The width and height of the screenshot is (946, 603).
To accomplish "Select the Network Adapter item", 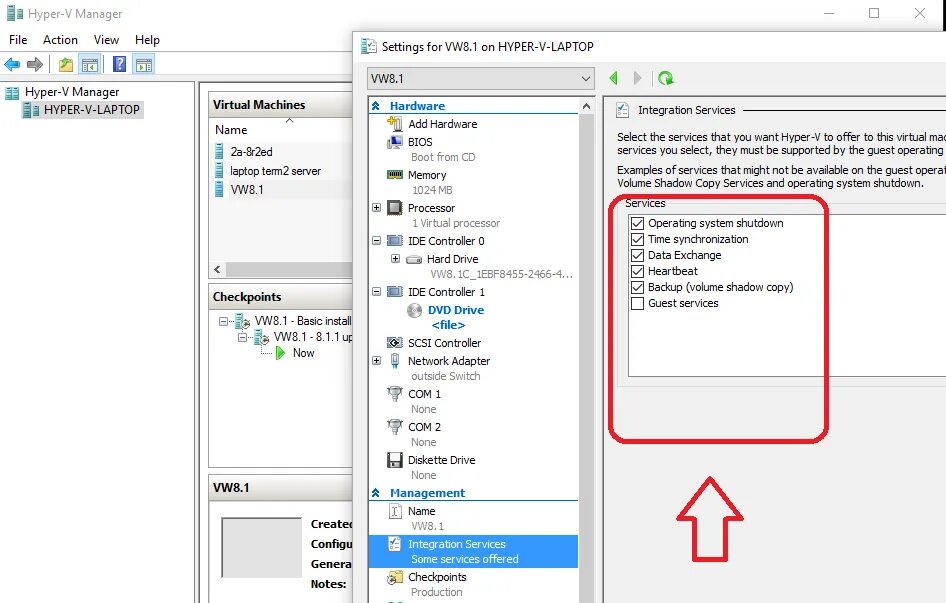I will (x=449, y=361).
